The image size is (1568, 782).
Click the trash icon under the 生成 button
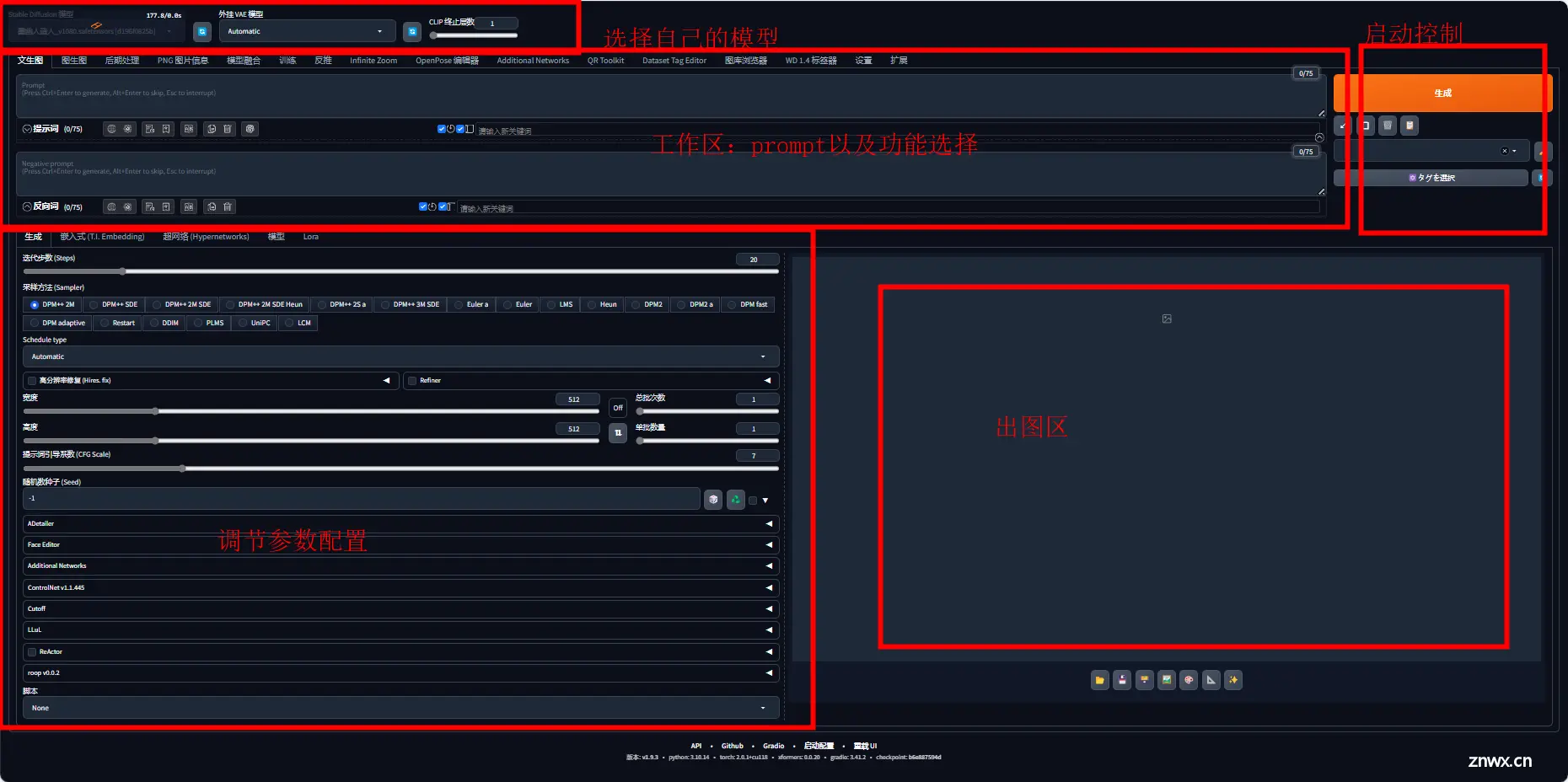pos(1388,126)
